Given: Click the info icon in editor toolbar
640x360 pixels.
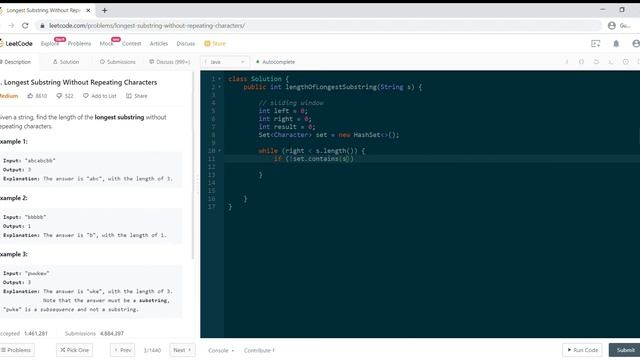Looking at the screenshot, I should pyautogui.click(x=567, y=62).
